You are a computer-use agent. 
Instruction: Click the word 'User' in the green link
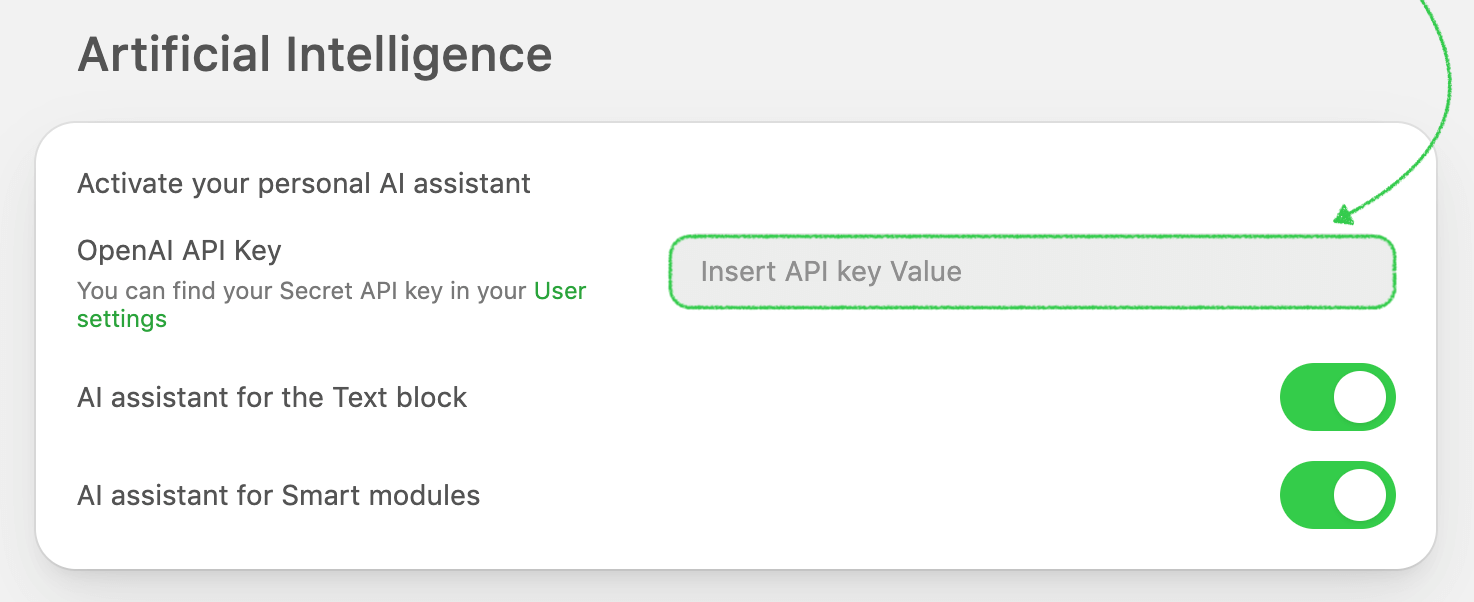click(560, 291)
